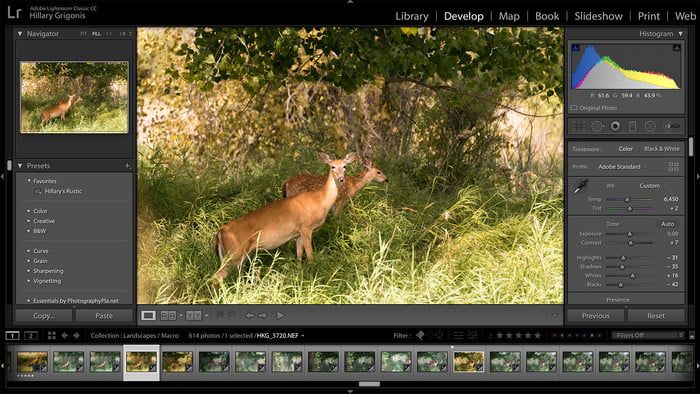Adjust the Exposure slider handle

629,234
